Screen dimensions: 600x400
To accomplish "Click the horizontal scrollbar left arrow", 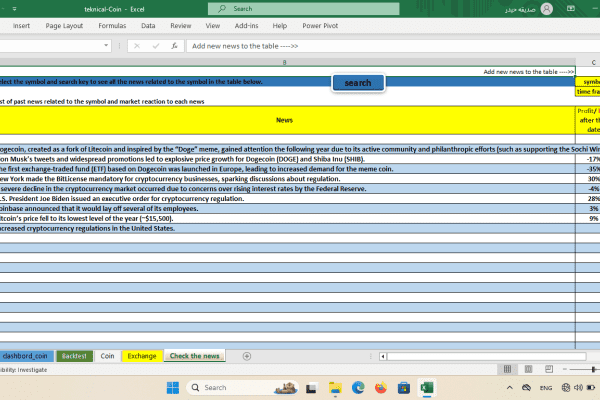I will click(383, 356).
